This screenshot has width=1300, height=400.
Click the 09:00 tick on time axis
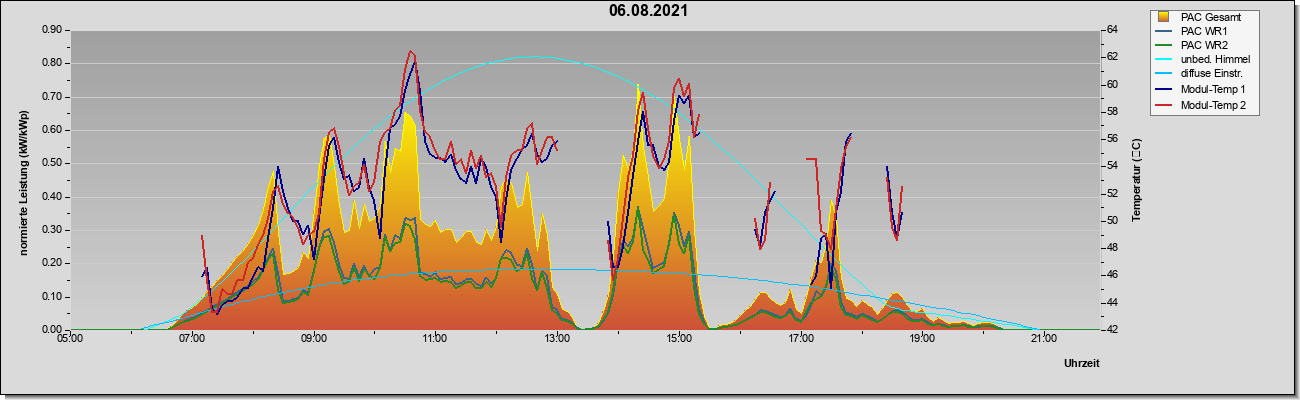tap(313, 338)
